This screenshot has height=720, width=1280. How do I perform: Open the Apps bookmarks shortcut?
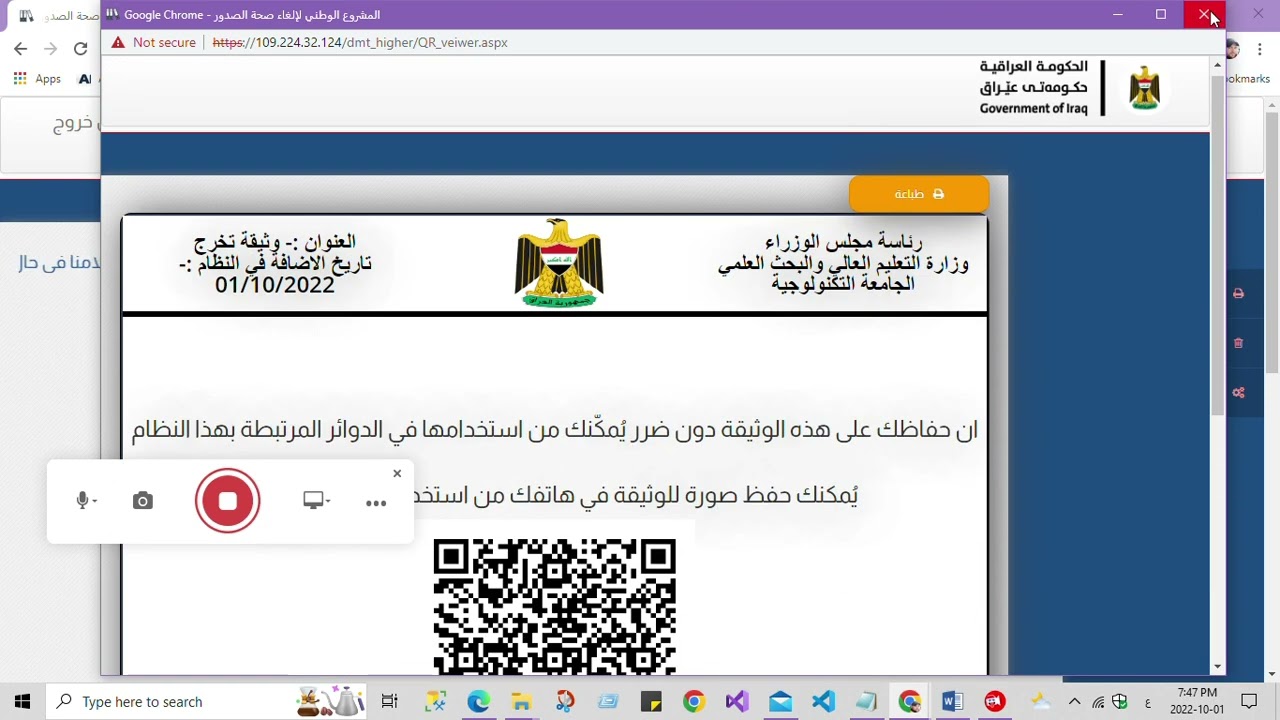(x=37, y=79)
